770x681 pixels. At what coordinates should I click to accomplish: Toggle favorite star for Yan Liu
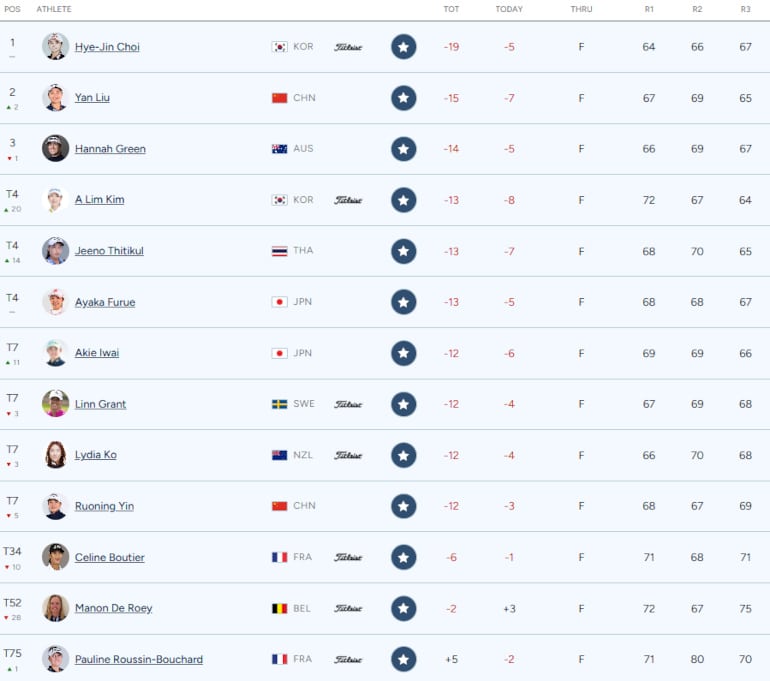click(x=403, y=98)
